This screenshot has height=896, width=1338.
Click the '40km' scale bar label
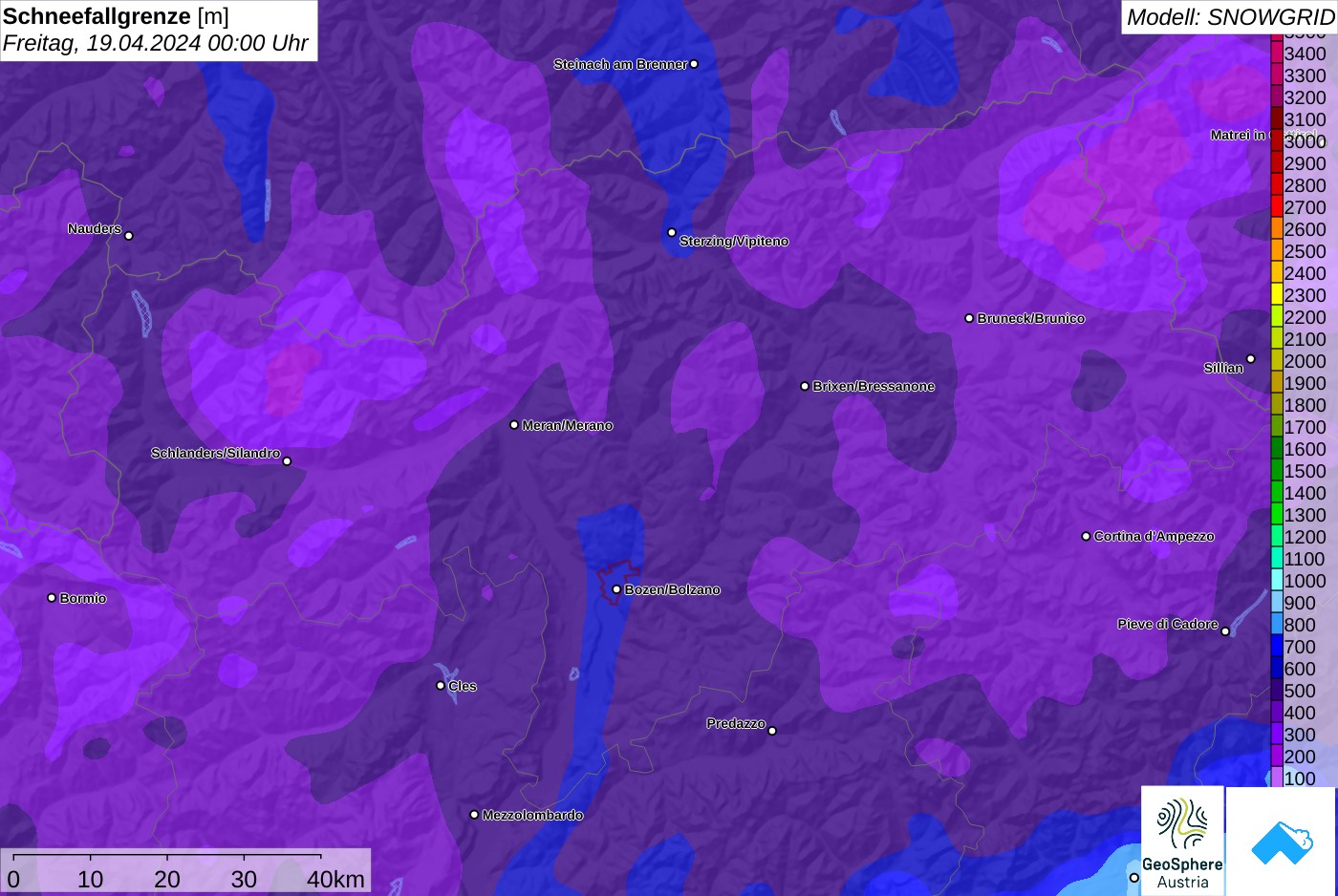click(x=335, y=879)
